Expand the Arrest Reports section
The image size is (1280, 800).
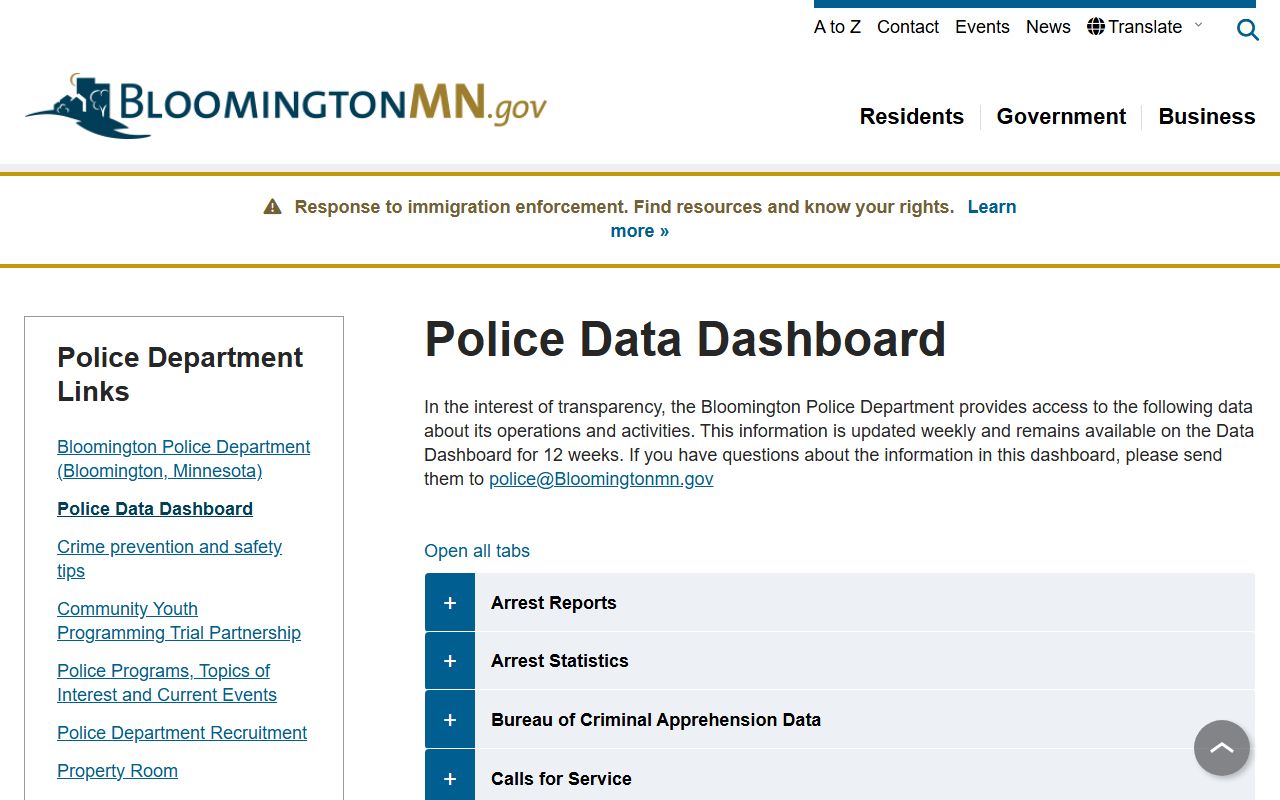point(840,603)
